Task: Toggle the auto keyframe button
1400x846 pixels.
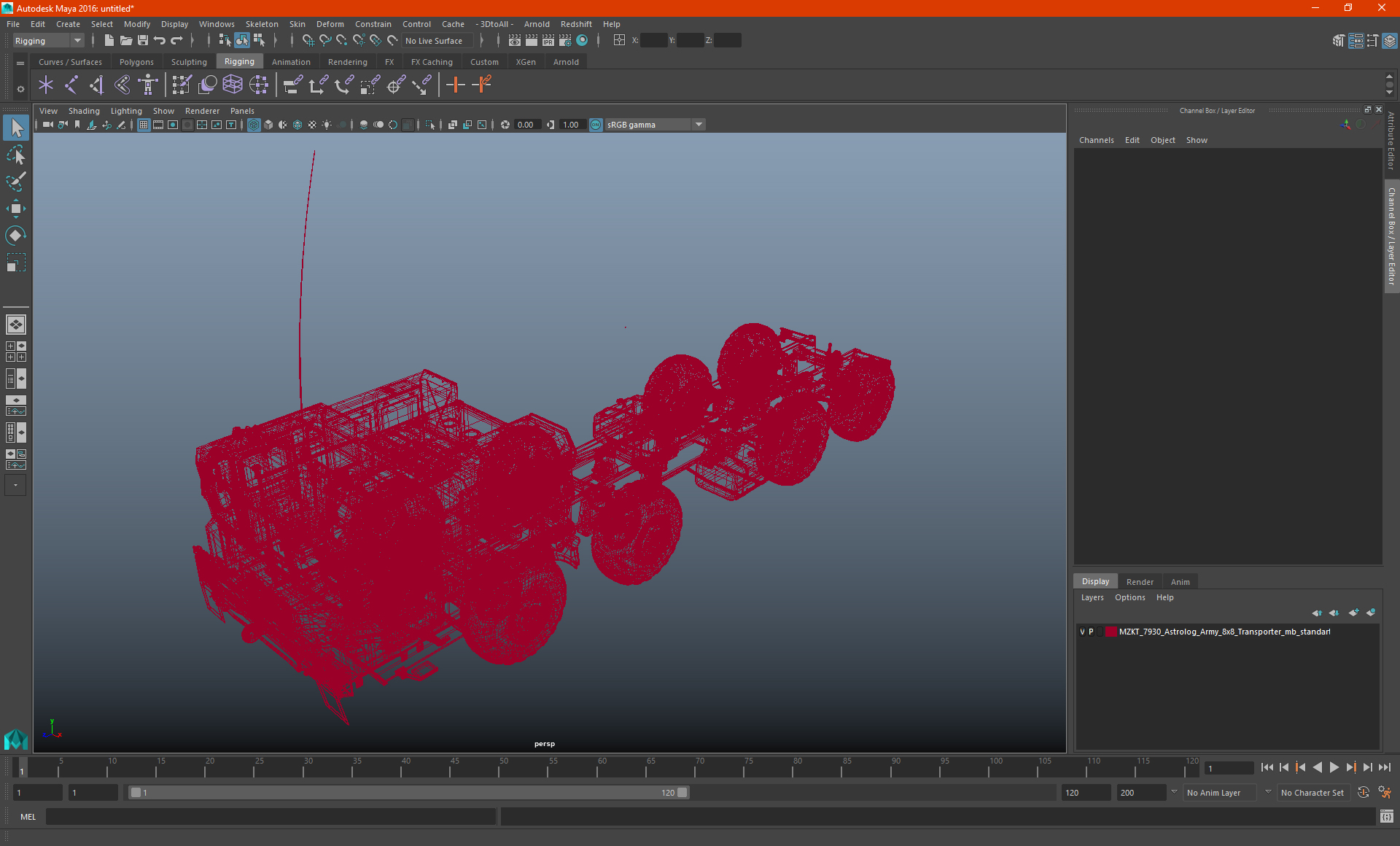Action: point(1363,793)
